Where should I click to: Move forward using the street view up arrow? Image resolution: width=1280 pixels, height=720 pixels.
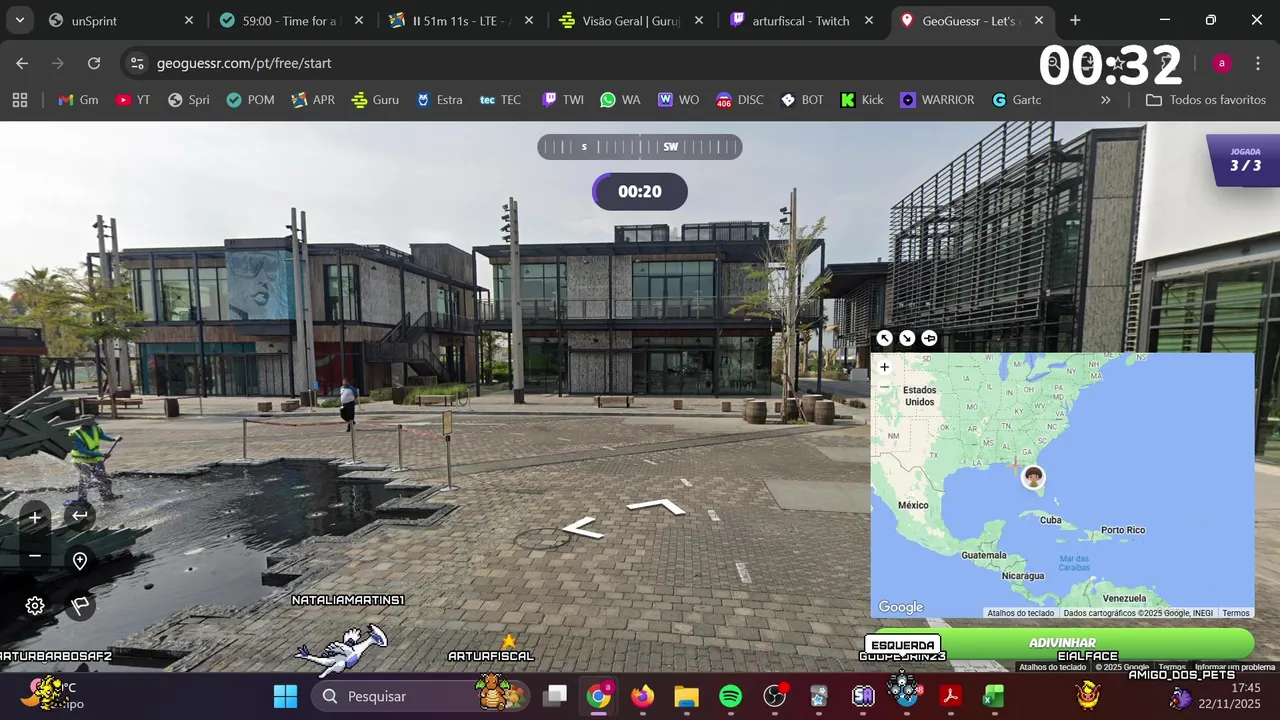pyautogui.click(x=656, y=507)
